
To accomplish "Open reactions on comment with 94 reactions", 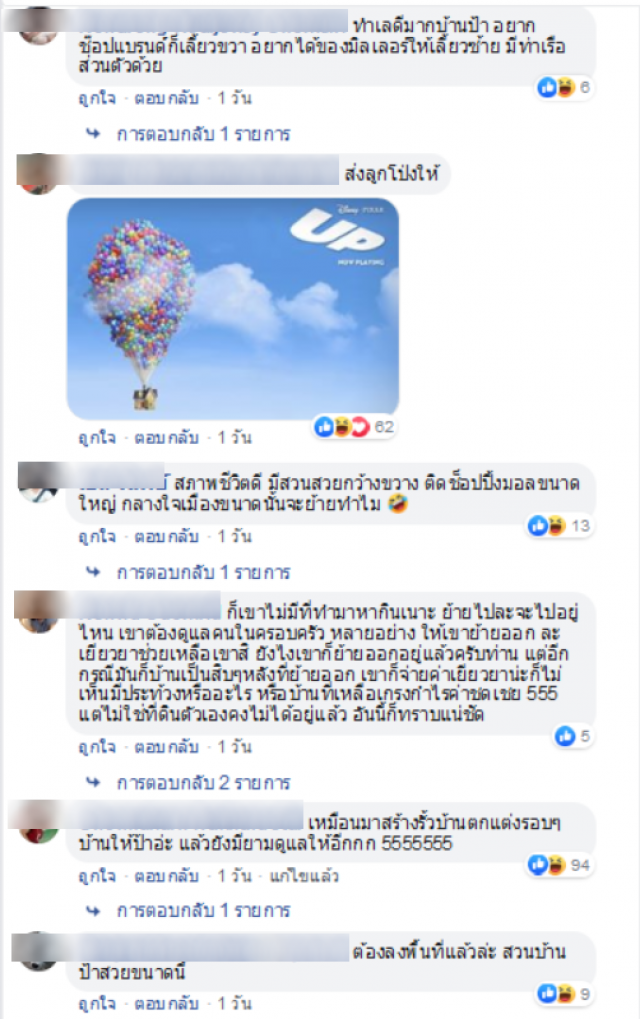I will (559, 866).
